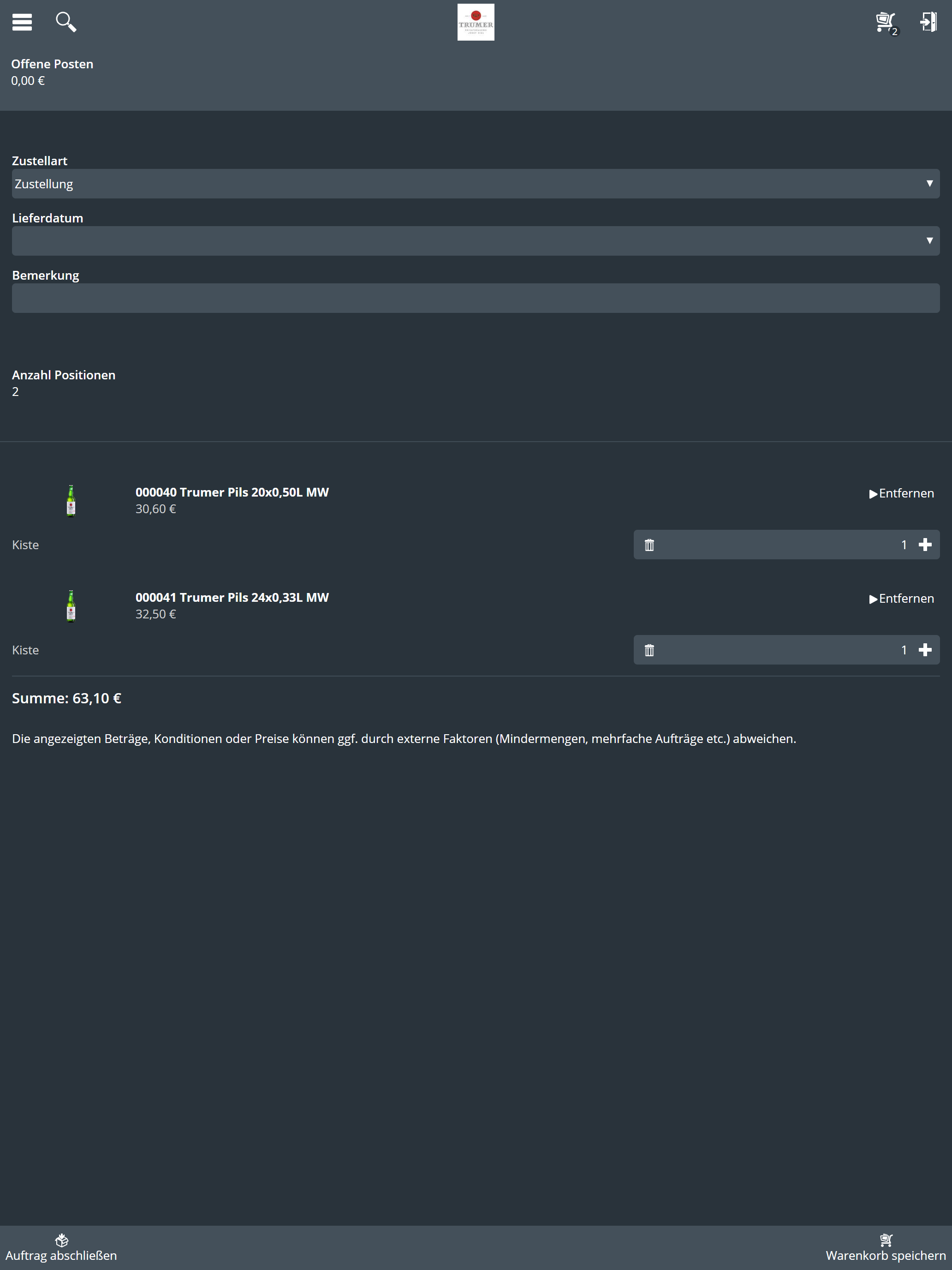Increase quantity of Pils 24x0,33L
The image size is (952, 1270).
coord(925,650)
